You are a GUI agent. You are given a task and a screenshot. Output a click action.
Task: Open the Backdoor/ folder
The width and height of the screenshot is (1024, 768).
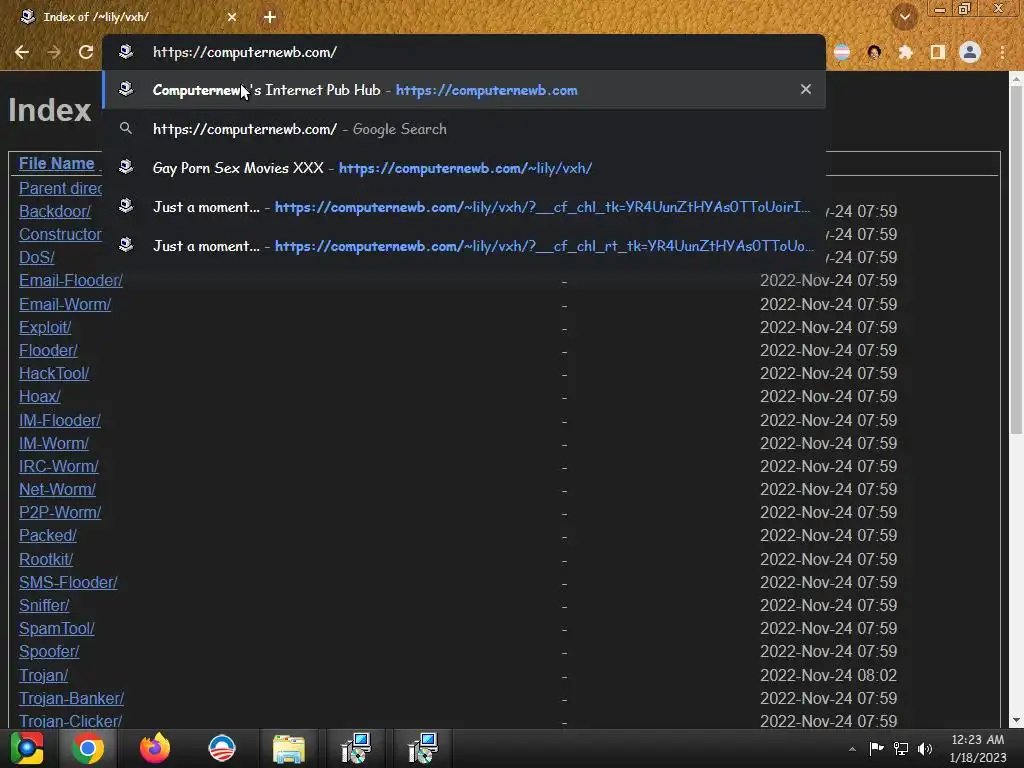coord(55,211)
